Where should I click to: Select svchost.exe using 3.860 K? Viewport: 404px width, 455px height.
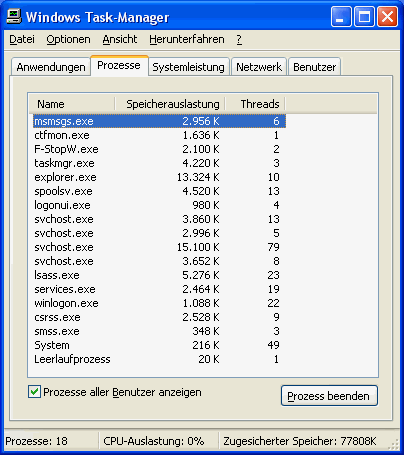[159, 219]
